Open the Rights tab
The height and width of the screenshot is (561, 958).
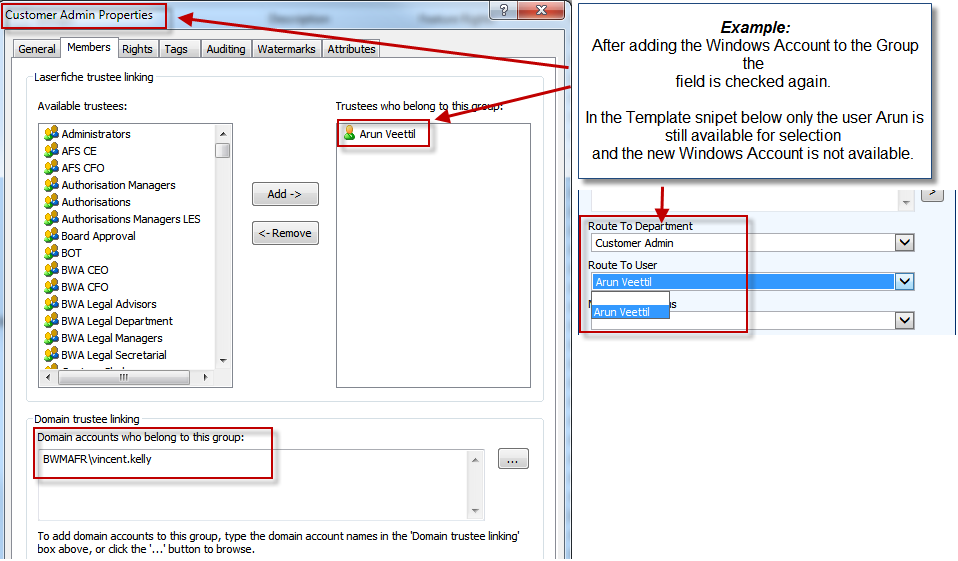click(137, 49)
